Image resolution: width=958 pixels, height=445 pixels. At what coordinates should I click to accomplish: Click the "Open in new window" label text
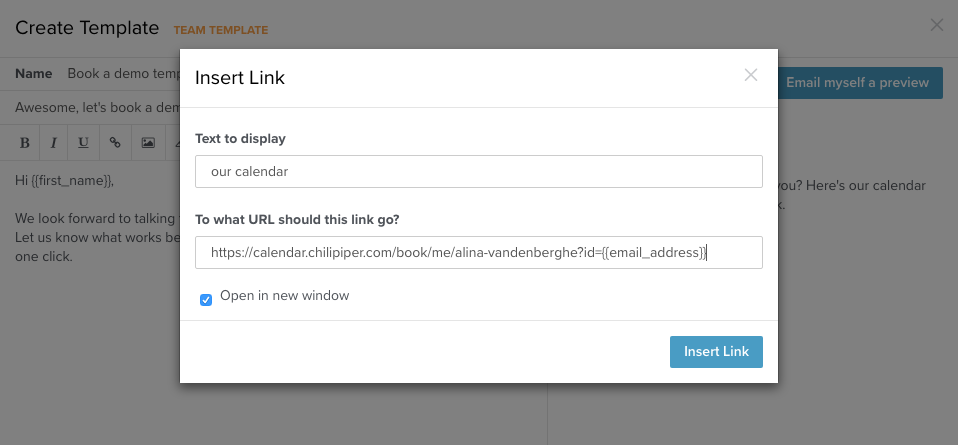coord(285,296)
